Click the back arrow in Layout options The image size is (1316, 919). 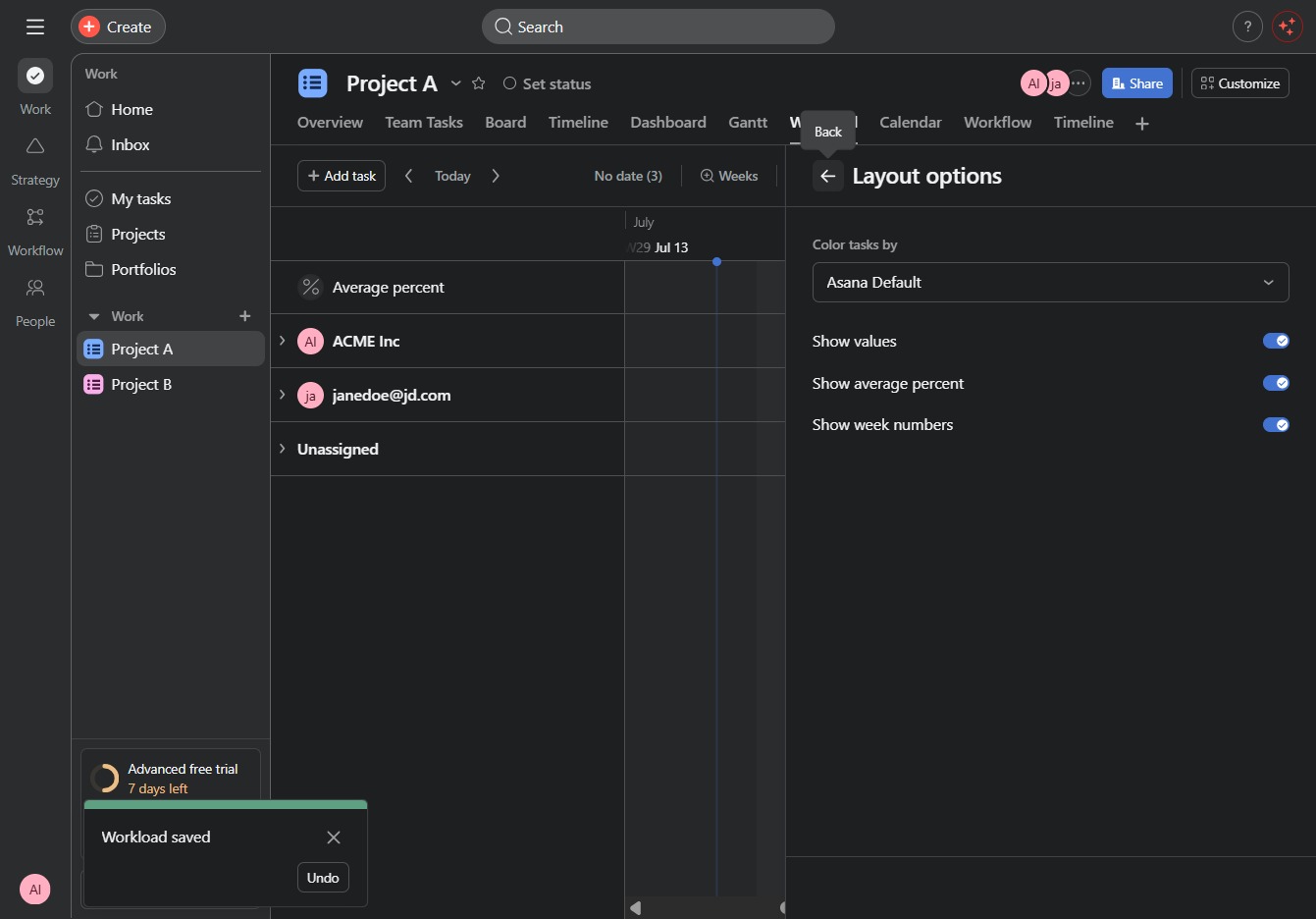pyautogui.click(x=828, y=176)
